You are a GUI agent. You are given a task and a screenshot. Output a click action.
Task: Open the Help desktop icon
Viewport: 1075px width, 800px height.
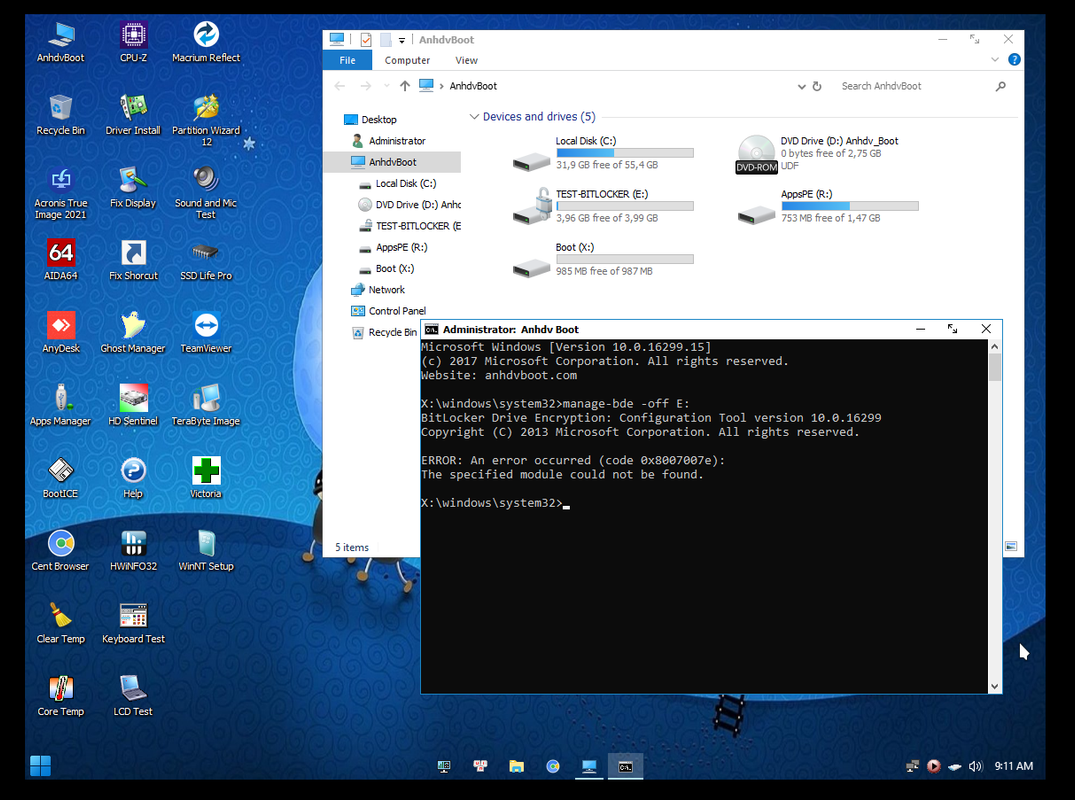133,478
